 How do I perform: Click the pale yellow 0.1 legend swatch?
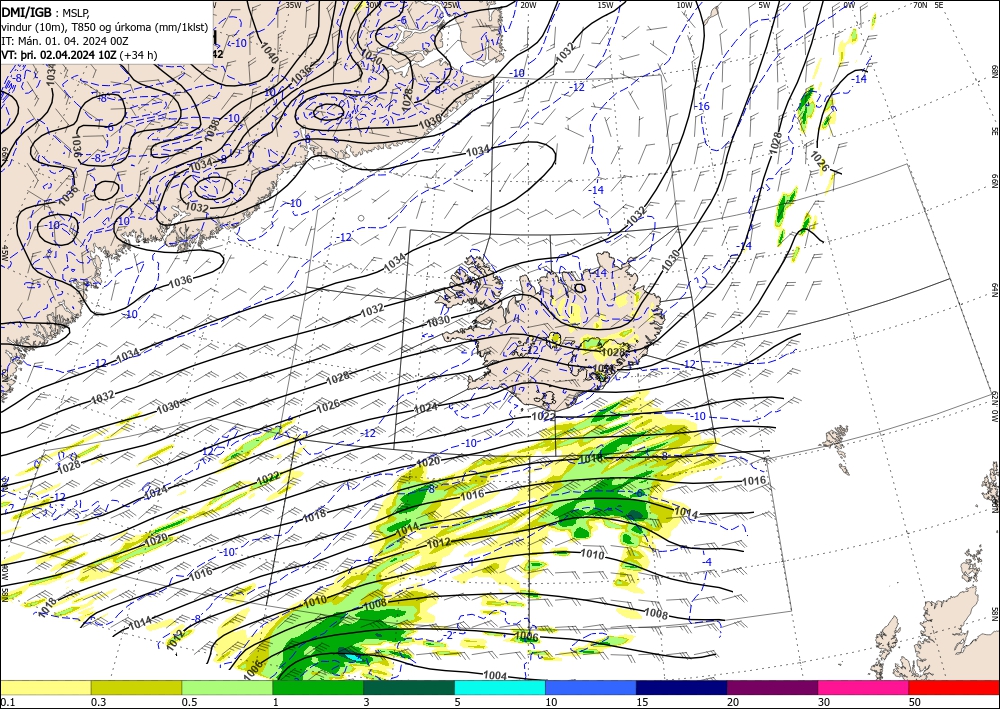point(45,687)
